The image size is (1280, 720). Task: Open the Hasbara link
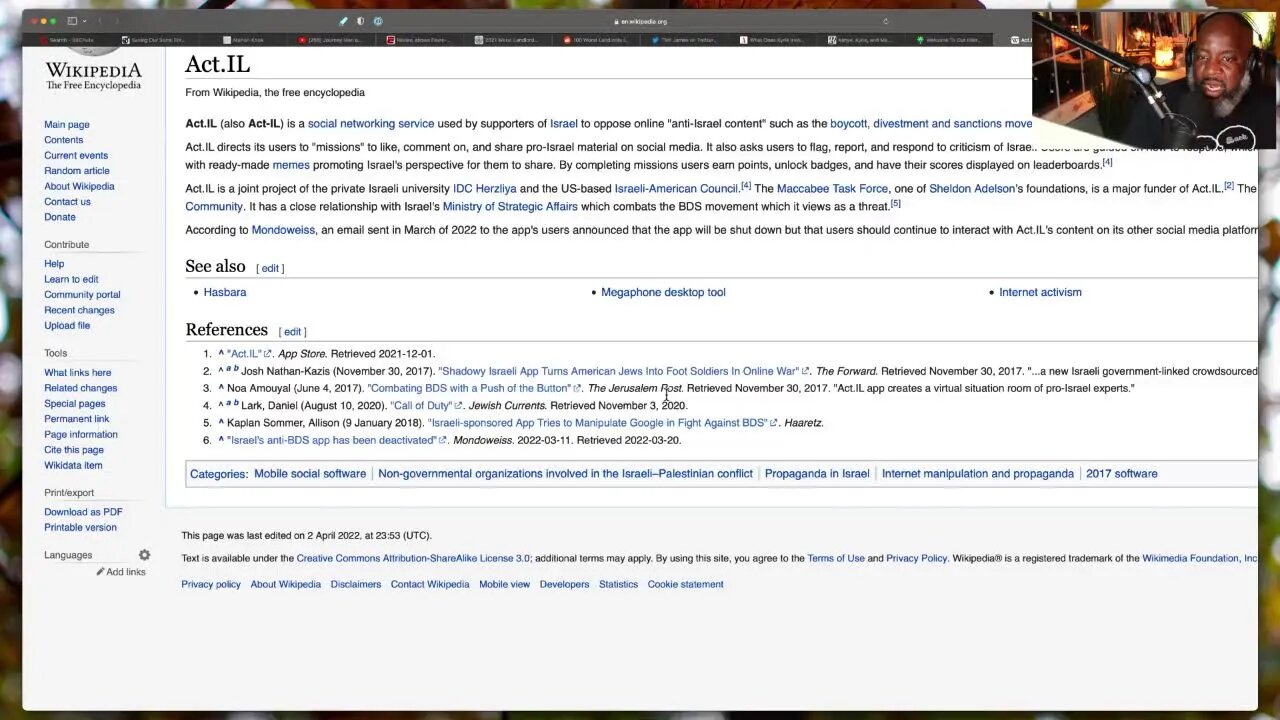coord(224,292)
